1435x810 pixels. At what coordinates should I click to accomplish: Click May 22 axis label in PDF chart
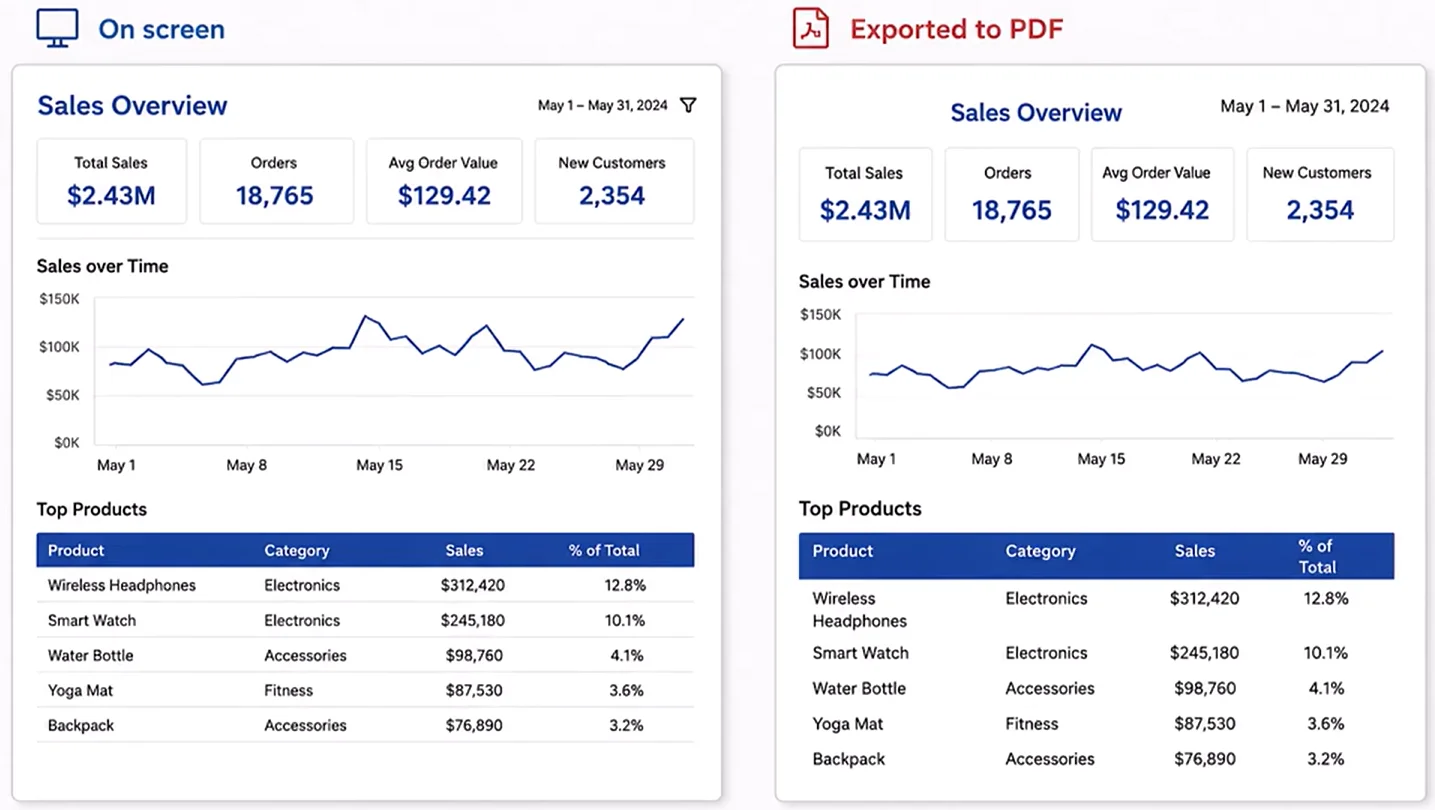coord(1216,459)
